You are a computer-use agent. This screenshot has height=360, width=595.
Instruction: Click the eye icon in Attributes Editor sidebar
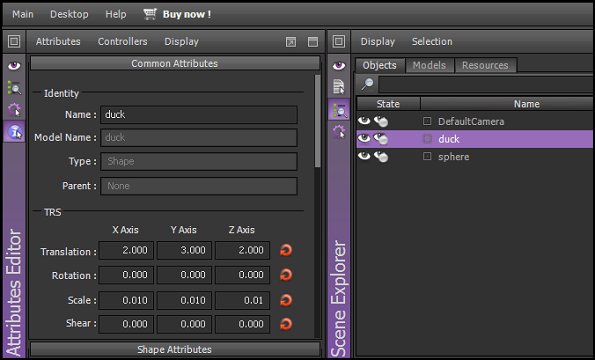tap(14, 66)
